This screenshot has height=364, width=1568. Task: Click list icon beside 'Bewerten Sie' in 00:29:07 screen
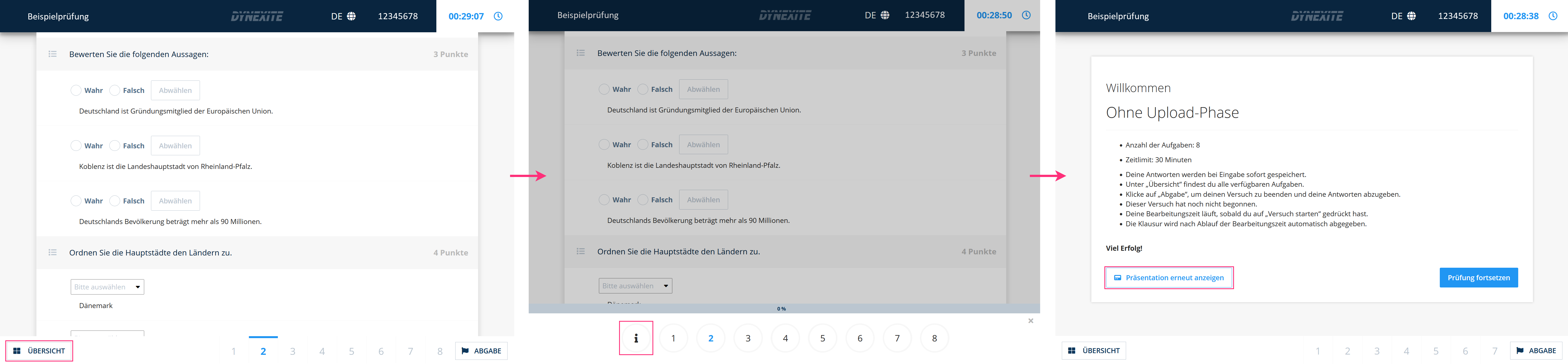[x=53, y=54]
